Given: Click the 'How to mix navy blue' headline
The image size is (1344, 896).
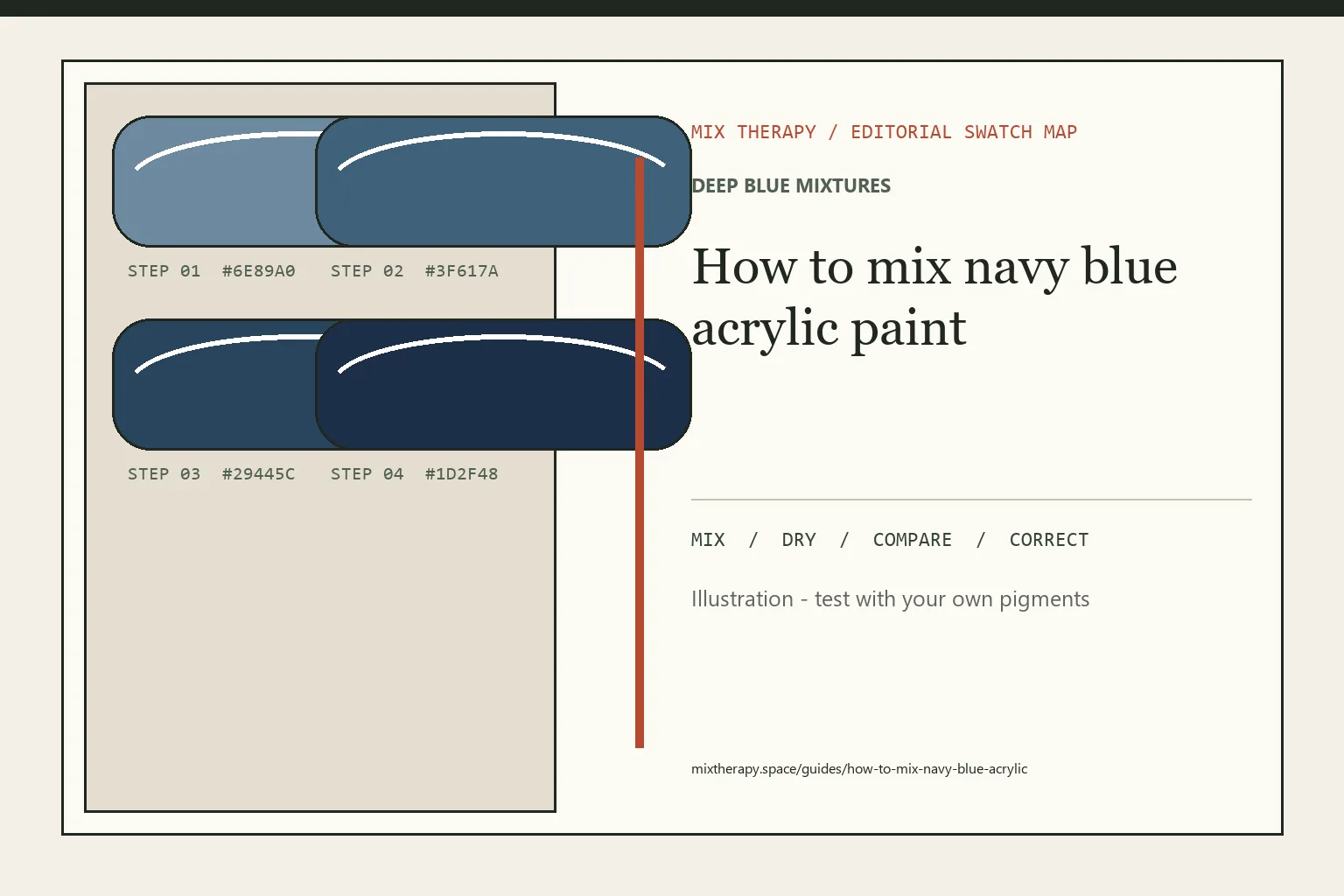Looking at the screenshot, I should (x=934, y=266).
